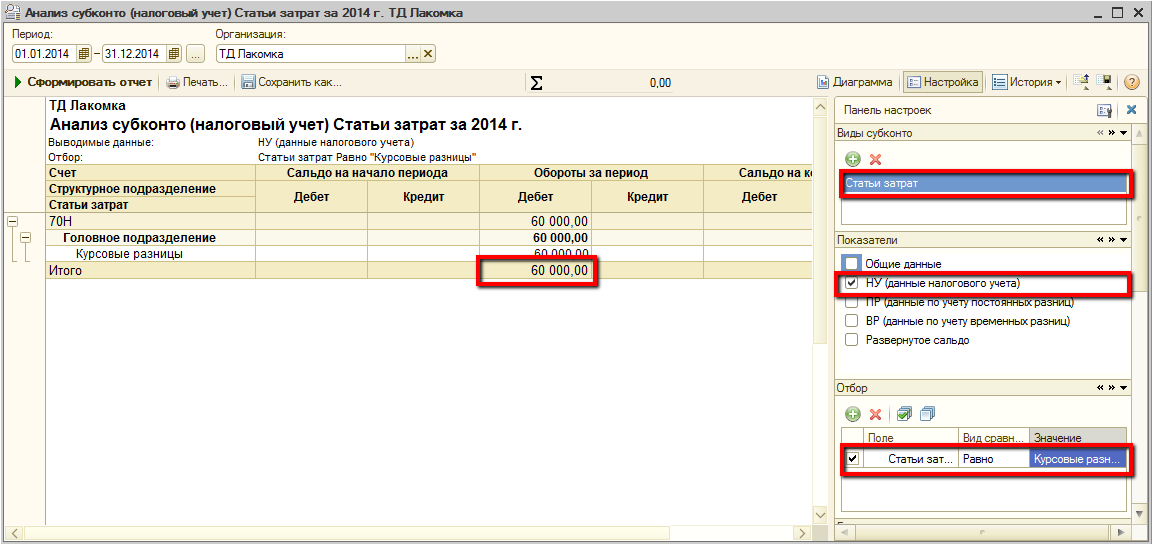This screenshot has height=544, width=1152.
Task: Click the red delete icon under Виды субконто
Action: pyautogui.click(x=875, y=159)
